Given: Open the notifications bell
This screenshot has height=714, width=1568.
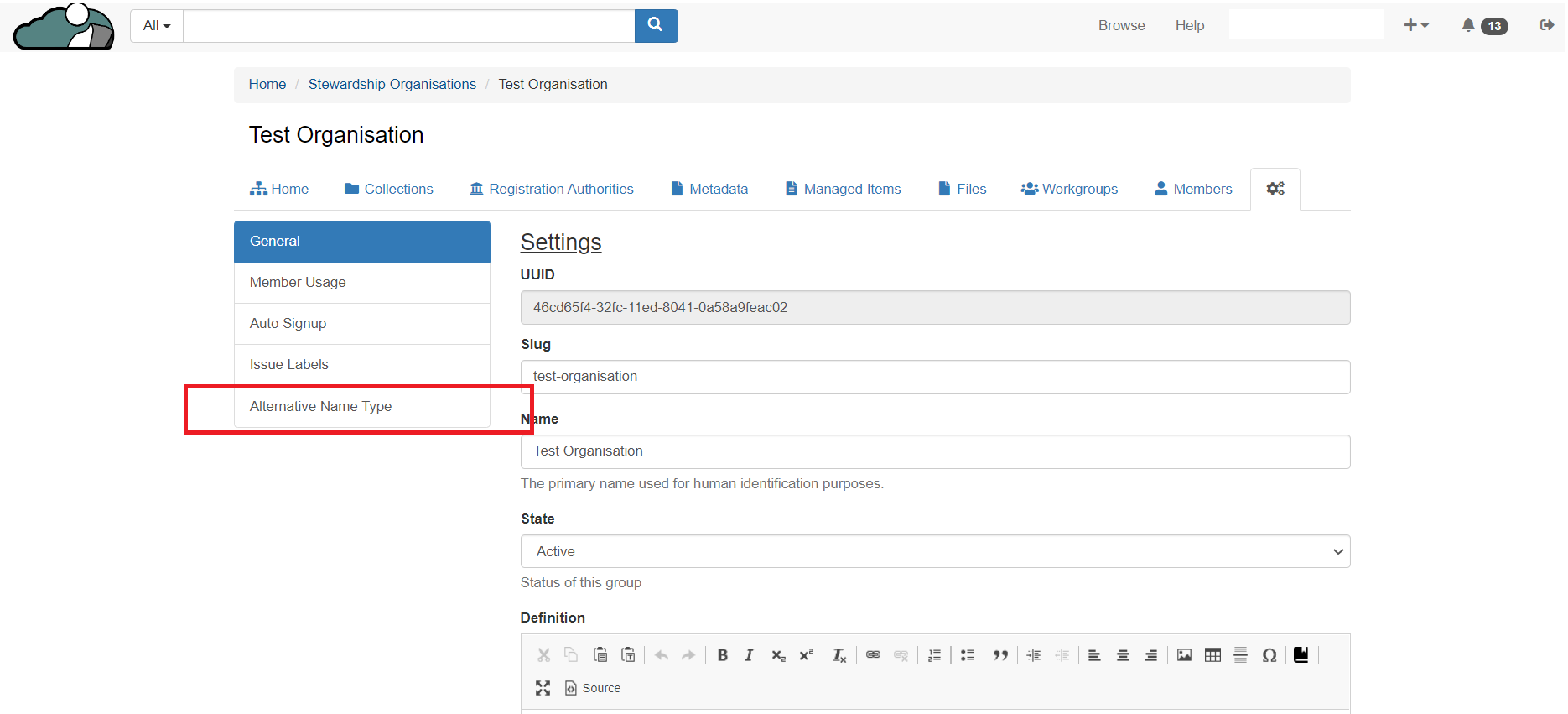Looking at the screenshot, I should click(x=1468, y=25).
